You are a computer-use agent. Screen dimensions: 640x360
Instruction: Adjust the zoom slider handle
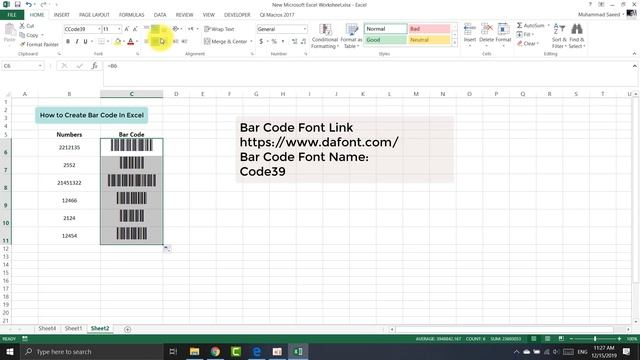click(x=595, y=339)
